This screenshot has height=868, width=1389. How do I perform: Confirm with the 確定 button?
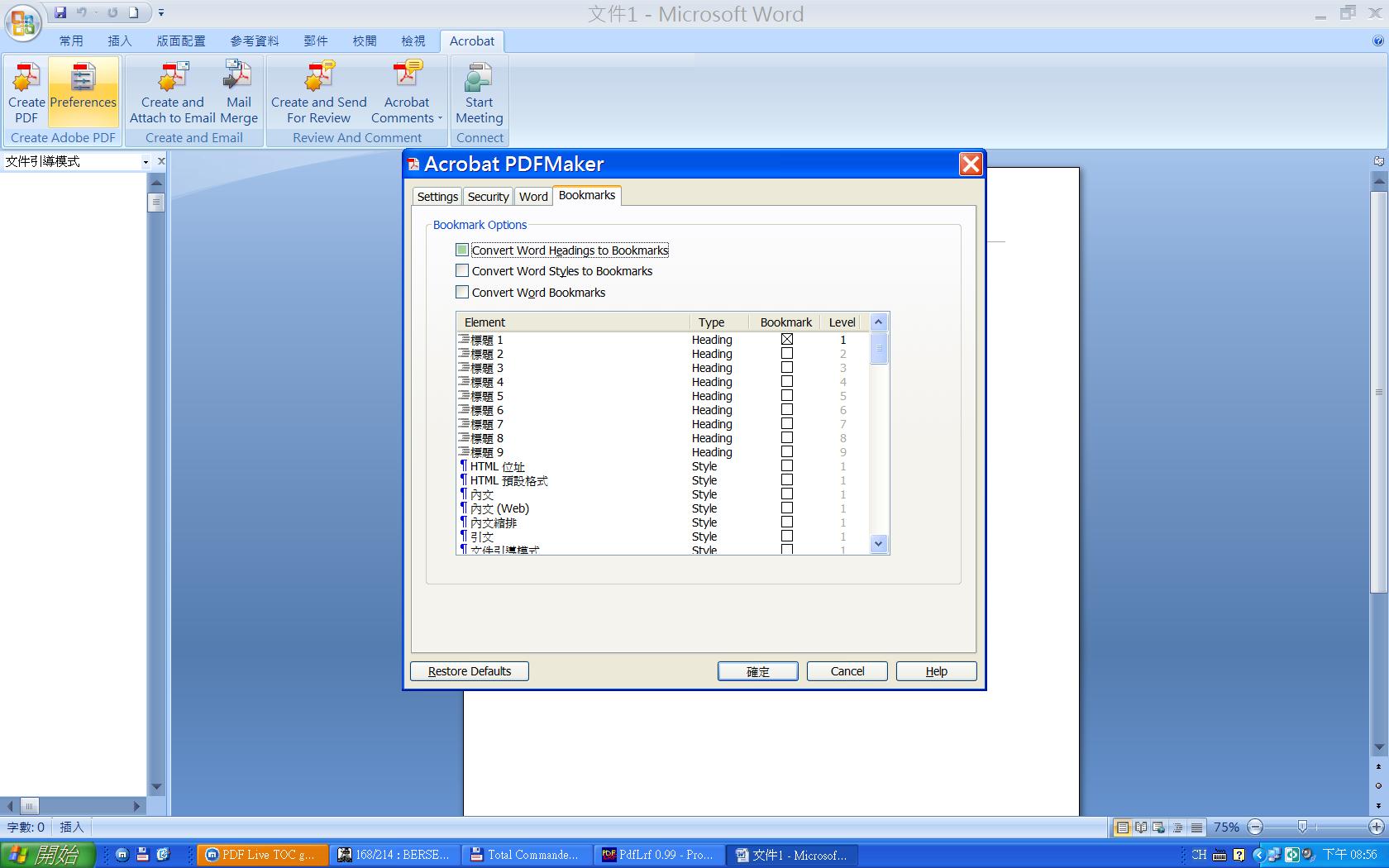(x=758, y=671)
